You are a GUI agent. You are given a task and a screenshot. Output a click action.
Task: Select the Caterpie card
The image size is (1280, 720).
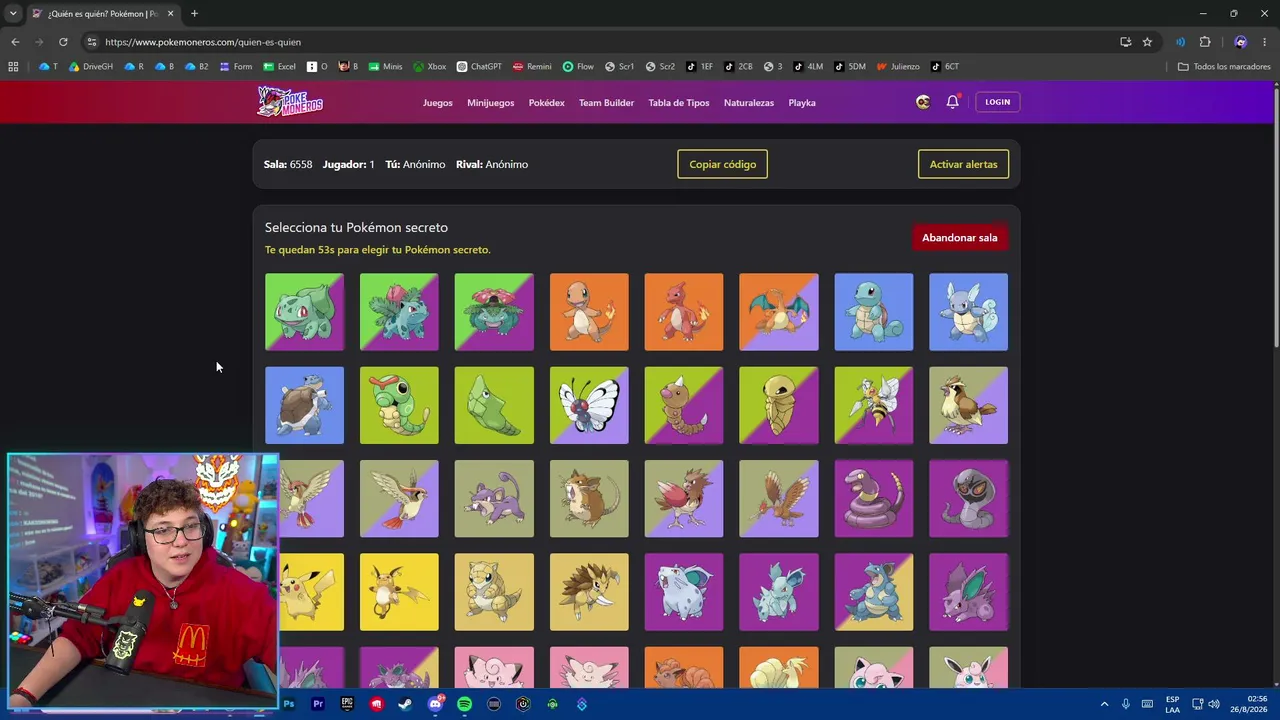coord(399,405)
